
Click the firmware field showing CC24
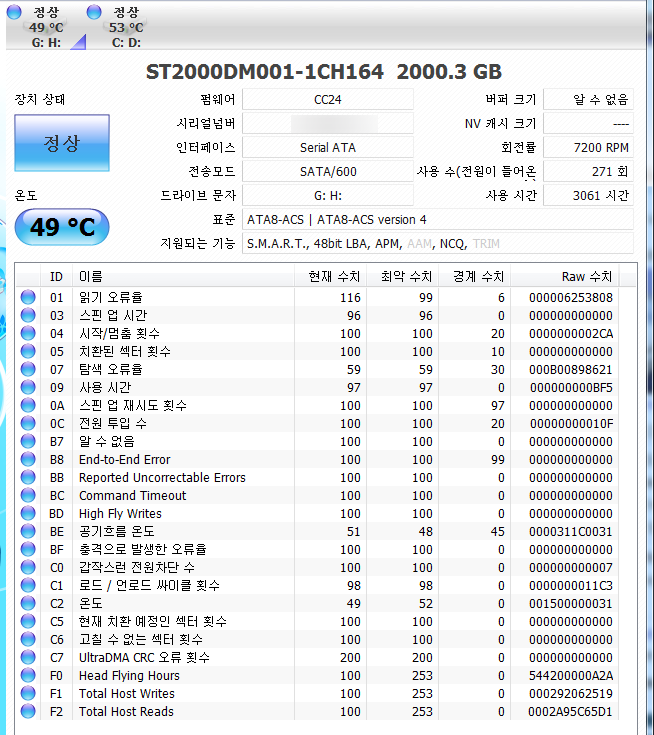[328, 99]
